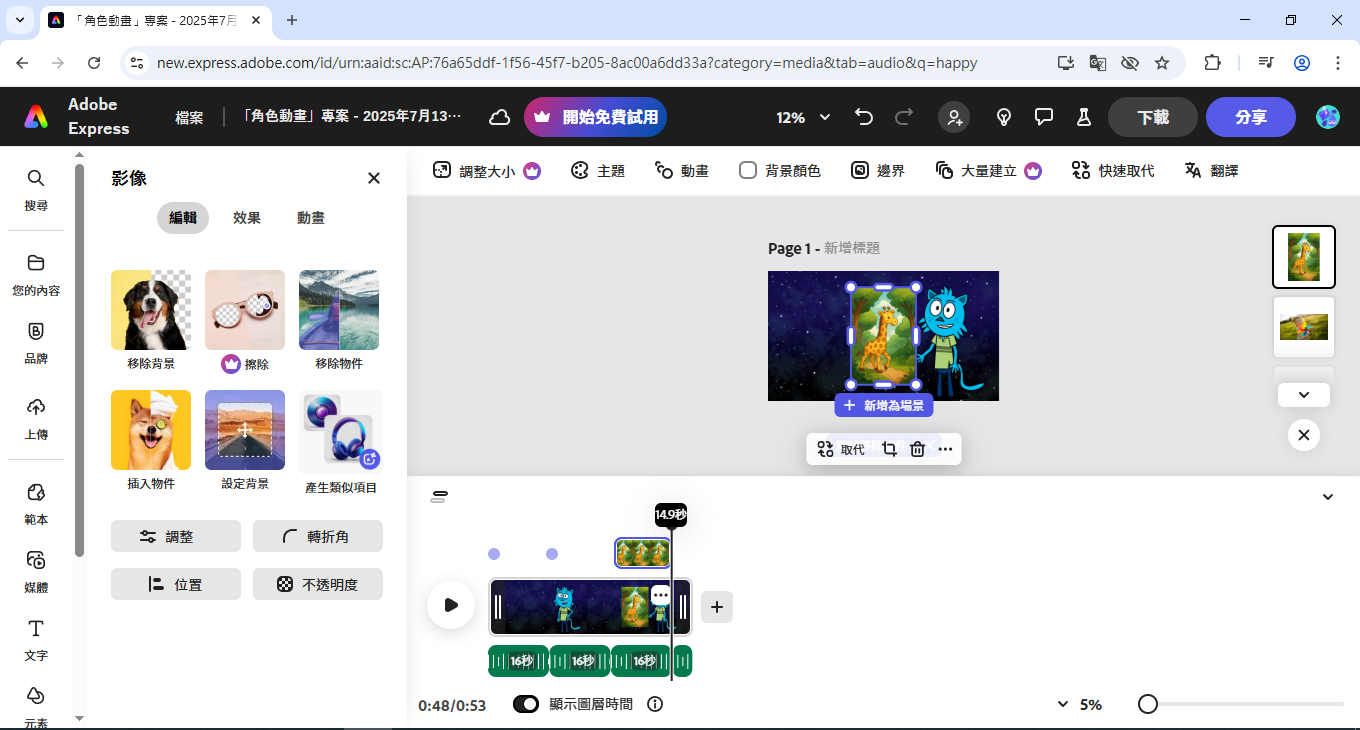Click the 分享 share button

click(1250, 117)
